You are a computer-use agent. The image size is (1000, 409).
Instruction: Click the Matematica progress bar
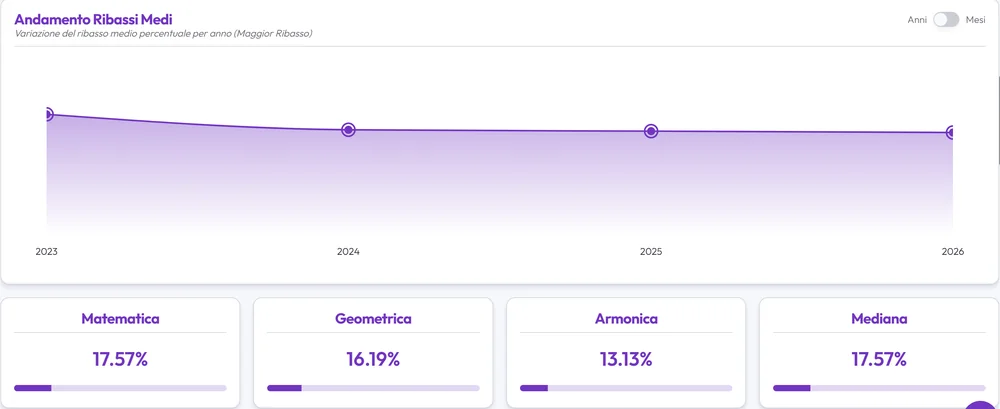click(x=120, y=388)
